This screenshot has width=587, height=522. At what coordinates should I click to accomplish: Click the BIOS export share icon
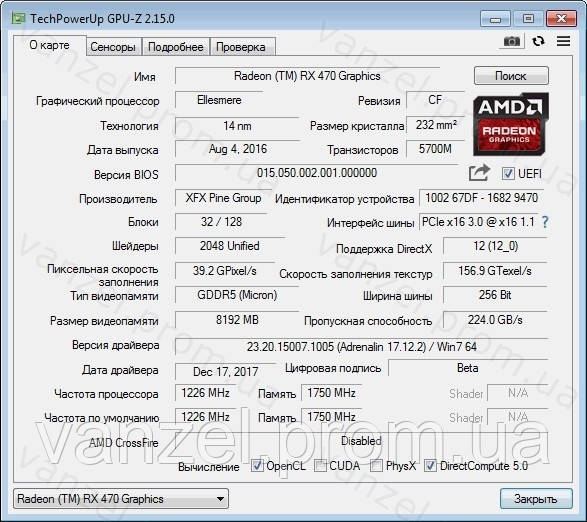[x=479, y=173]
